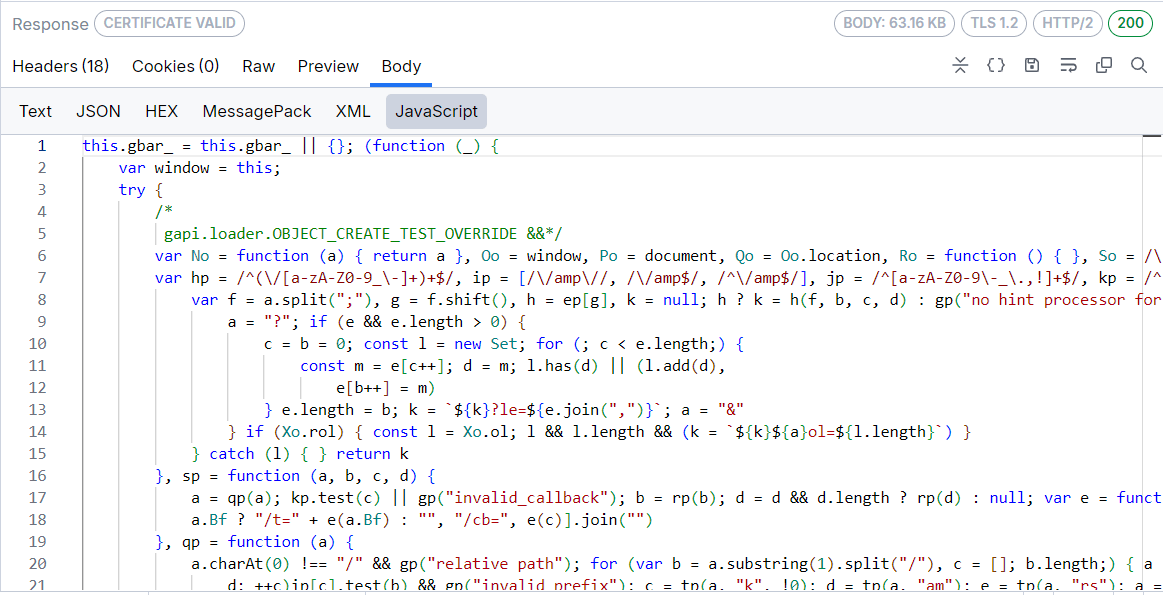This screenshot has height=595, width=1163.
Task: Switch to the Headers (18) tab
Action: pos(60,66)
